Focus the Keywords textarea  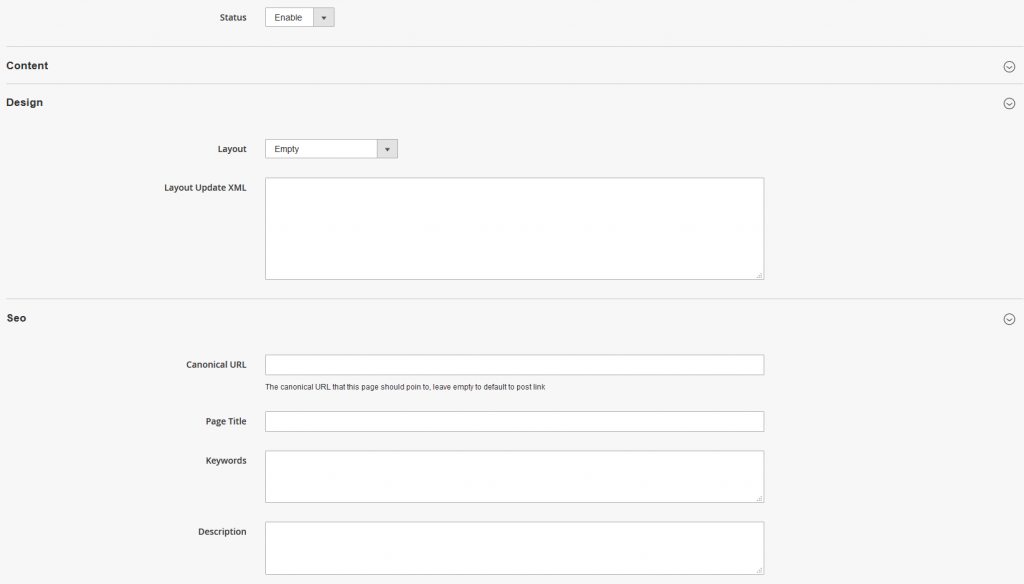point(515,476)
